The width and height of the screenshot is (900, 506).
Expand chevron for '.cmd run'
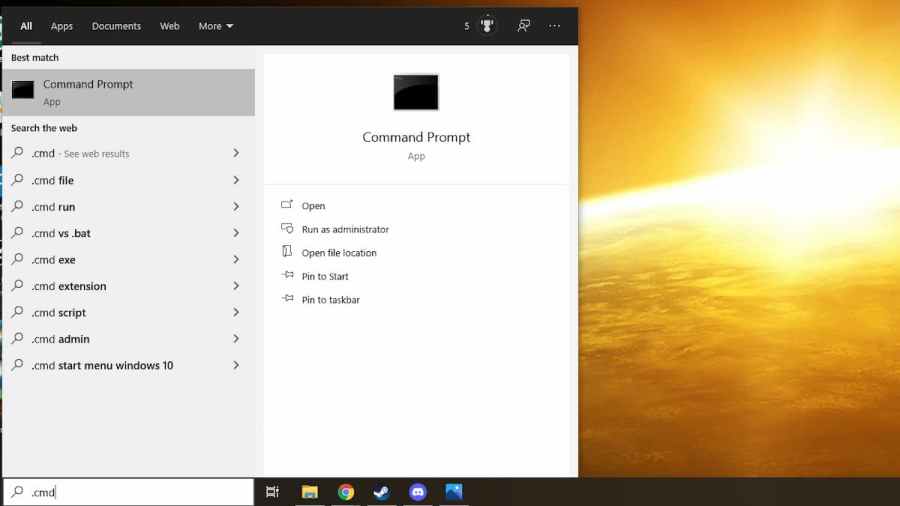(236, 207)
